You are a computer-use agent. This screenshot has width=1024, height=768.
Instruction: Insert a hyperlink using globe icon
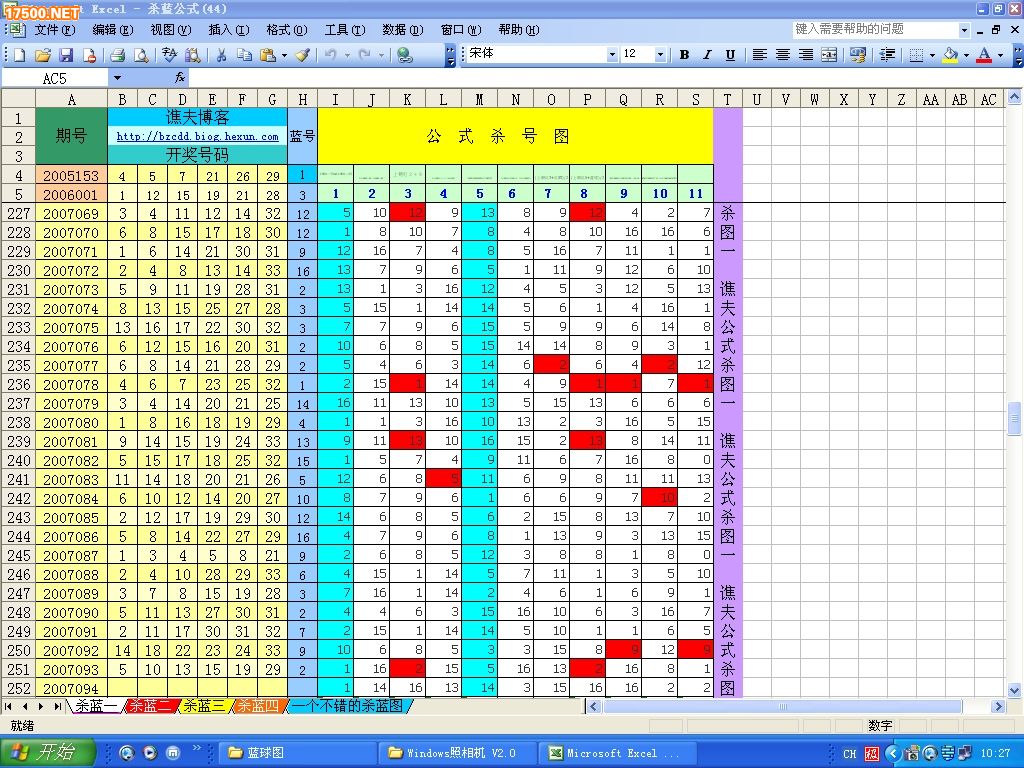coord(405,56)
